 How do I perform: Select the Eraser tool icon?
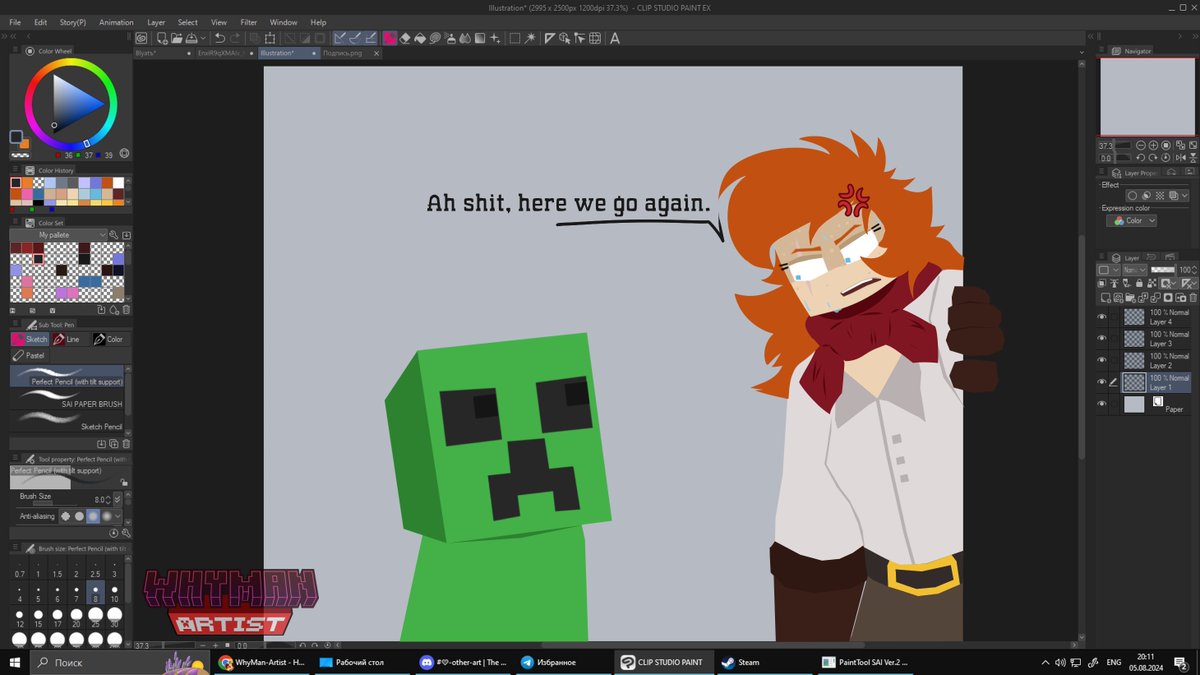coord(405,38)
